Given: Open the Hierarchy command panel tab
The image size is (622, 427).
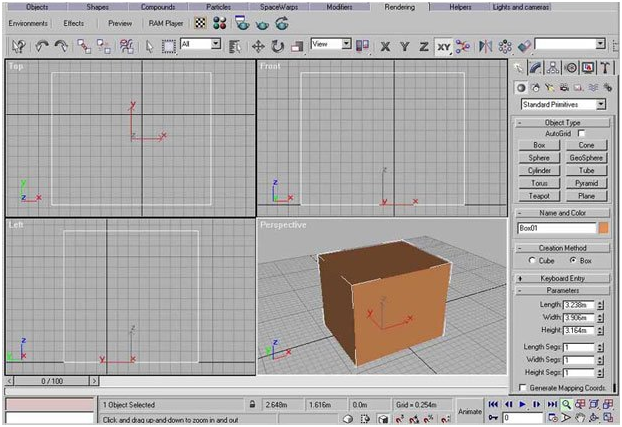Looking at the screenshot, I should pyautogui.click(x=553, y=67).
